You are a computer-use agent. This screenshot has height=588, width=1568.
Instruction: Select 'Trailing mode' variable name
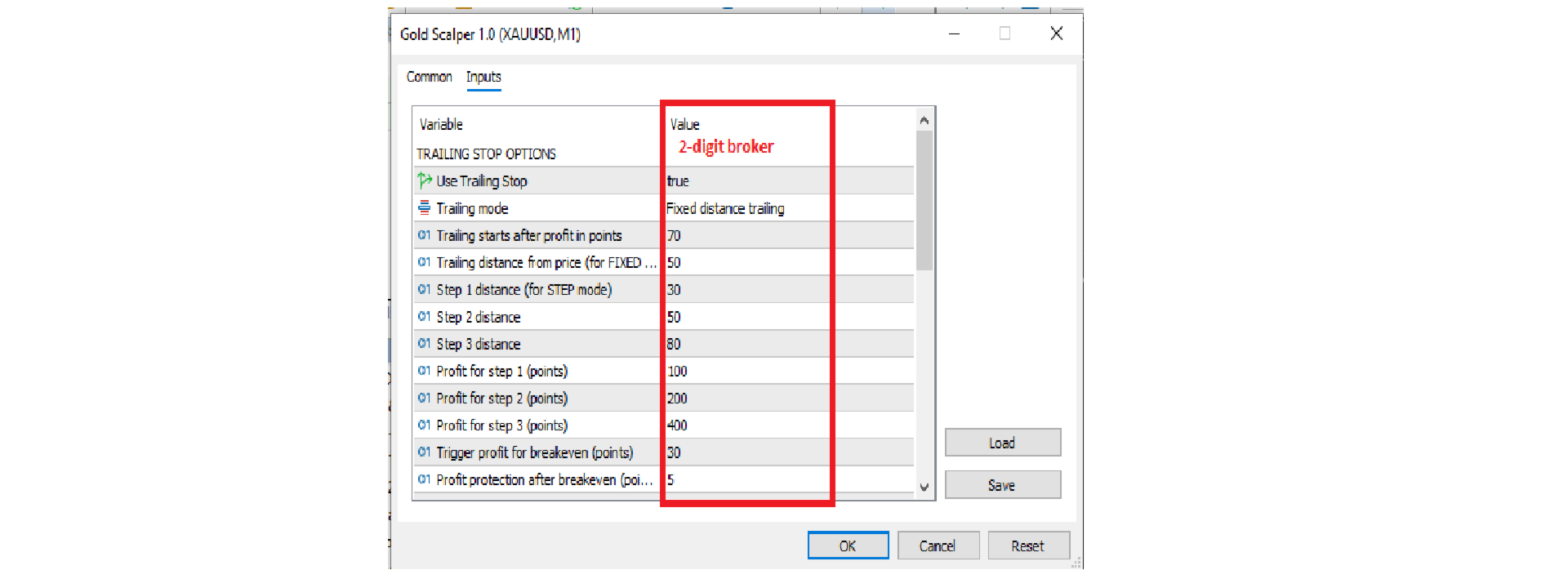pyautogui.click(x=472, y=208)
